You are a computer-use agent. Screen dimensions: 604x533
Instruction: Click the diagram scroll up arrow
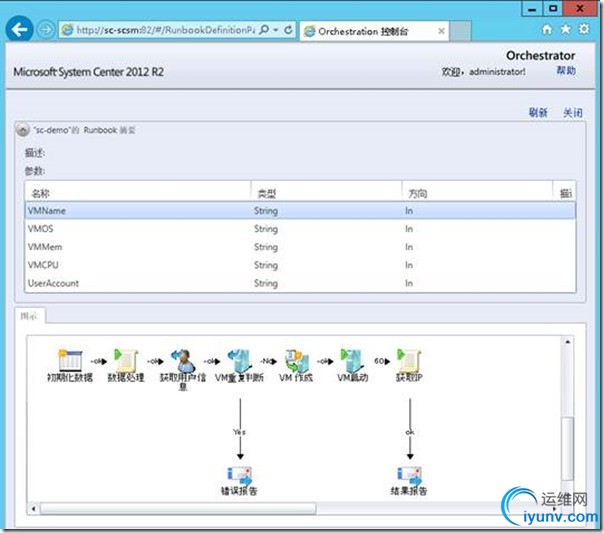tap(567, 342)
